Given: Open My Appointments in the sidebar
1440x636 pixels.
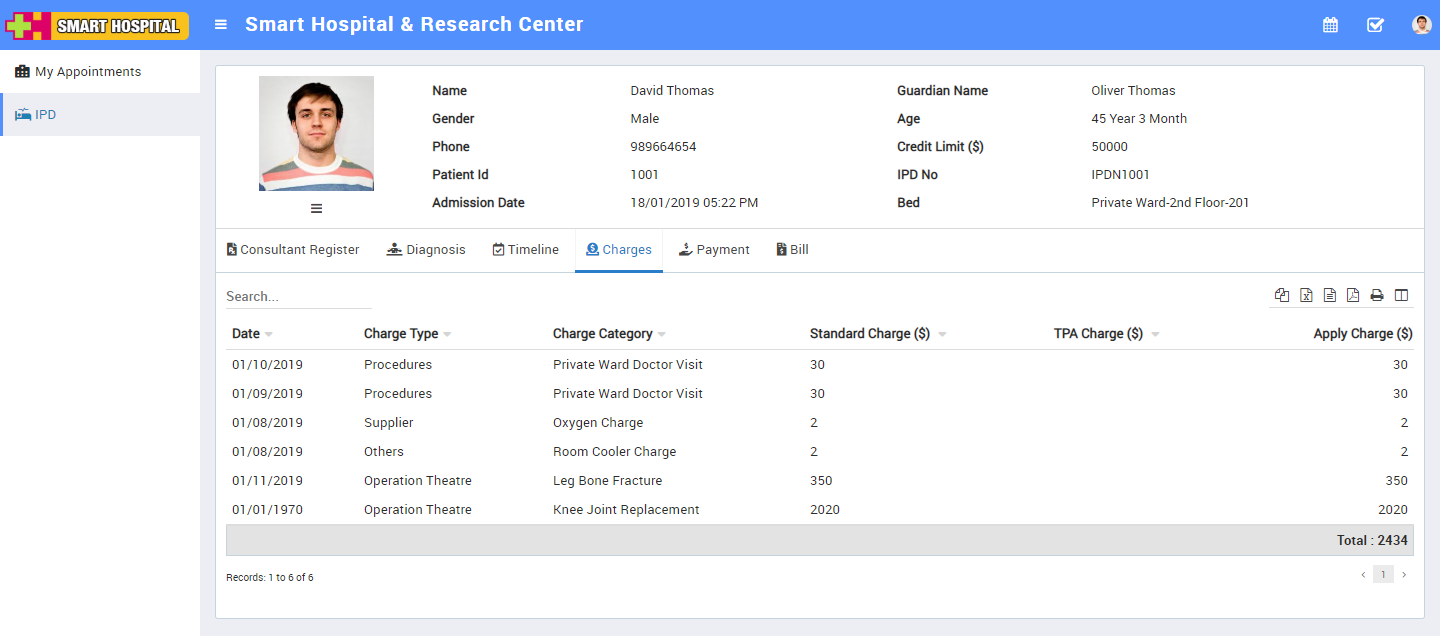Looking at the screenshot, I should coord(88,72).
